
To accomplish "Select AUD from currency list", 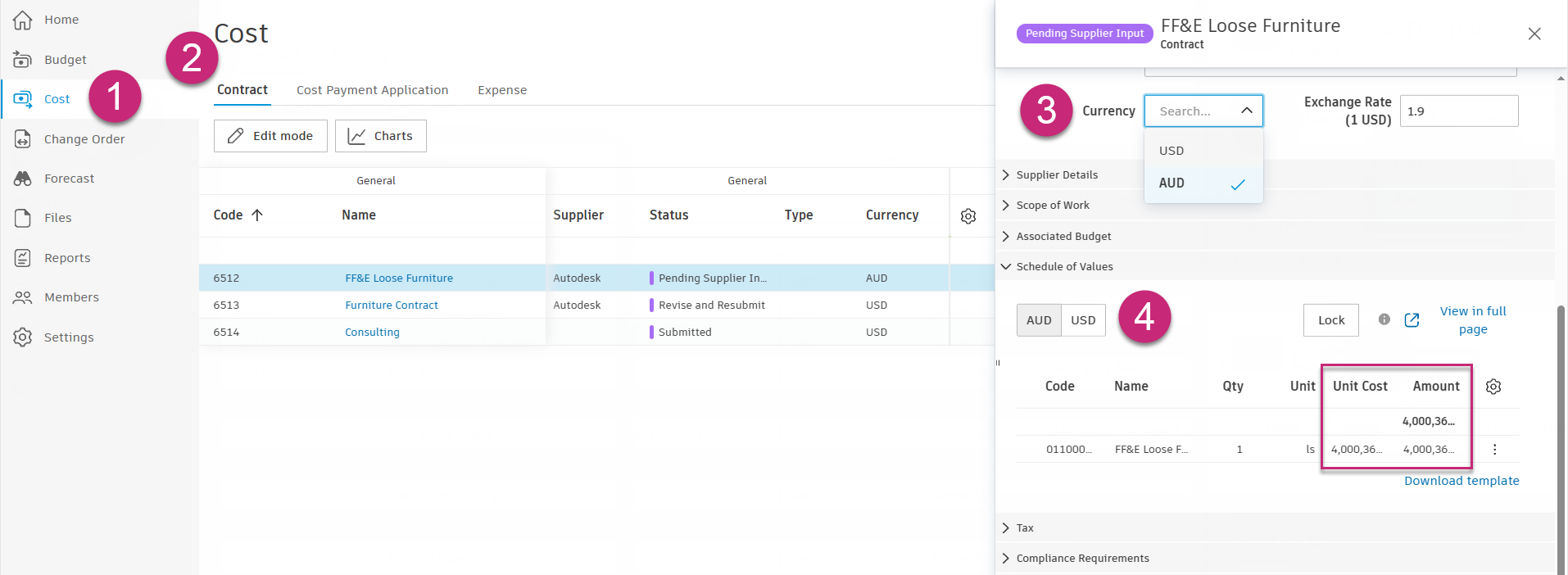I will [1203, 183].
